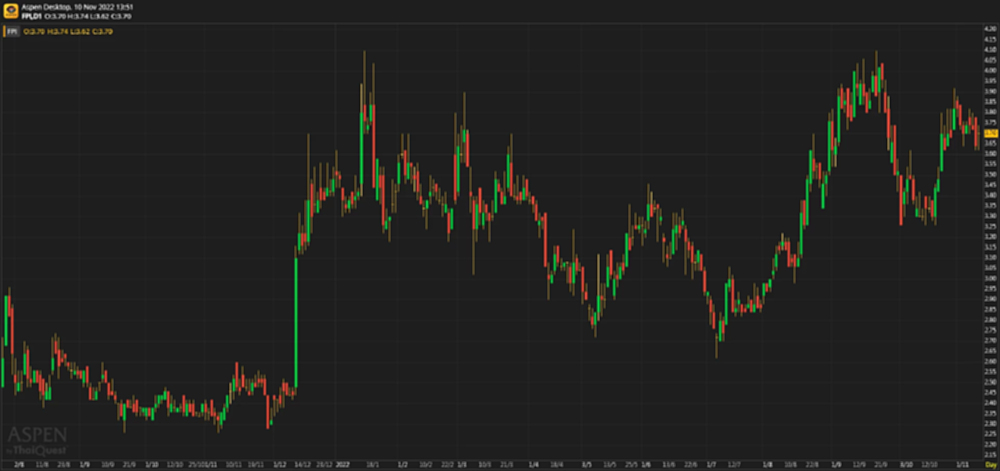The image size is (1000, 471).
Task: Click the 1/9 date label at far left
Action: (85, 464)
